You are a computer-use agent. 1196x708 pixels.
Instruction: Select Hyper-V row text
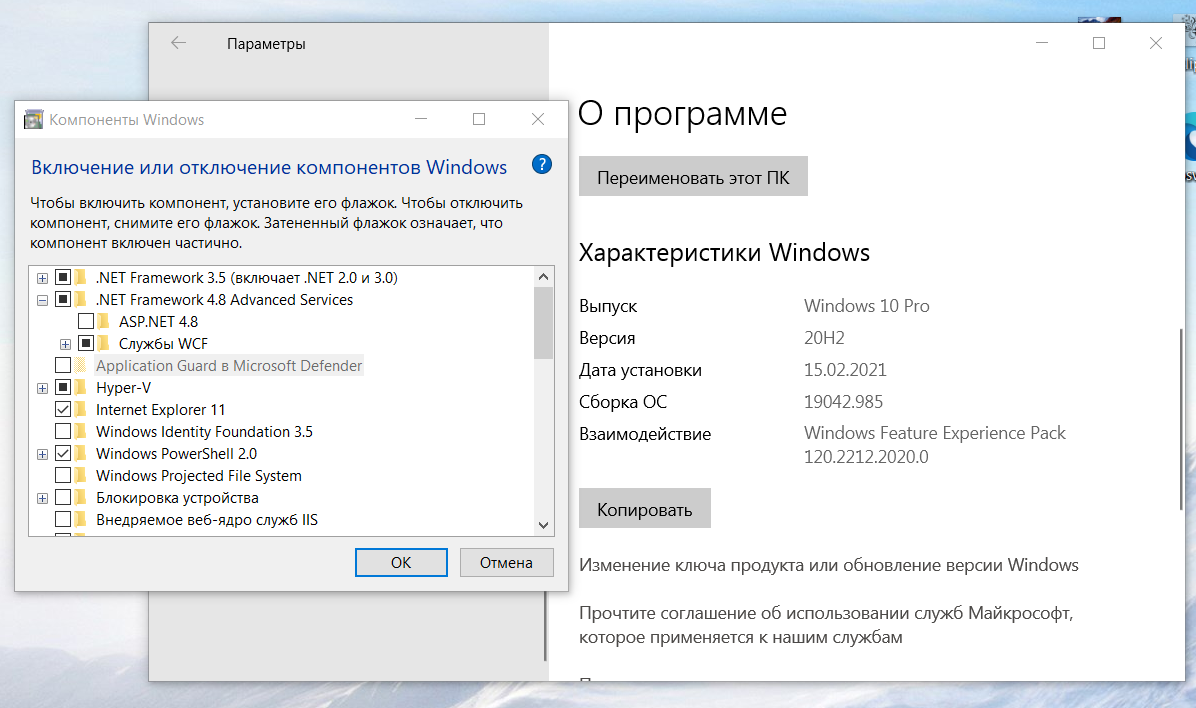(124, 388)
